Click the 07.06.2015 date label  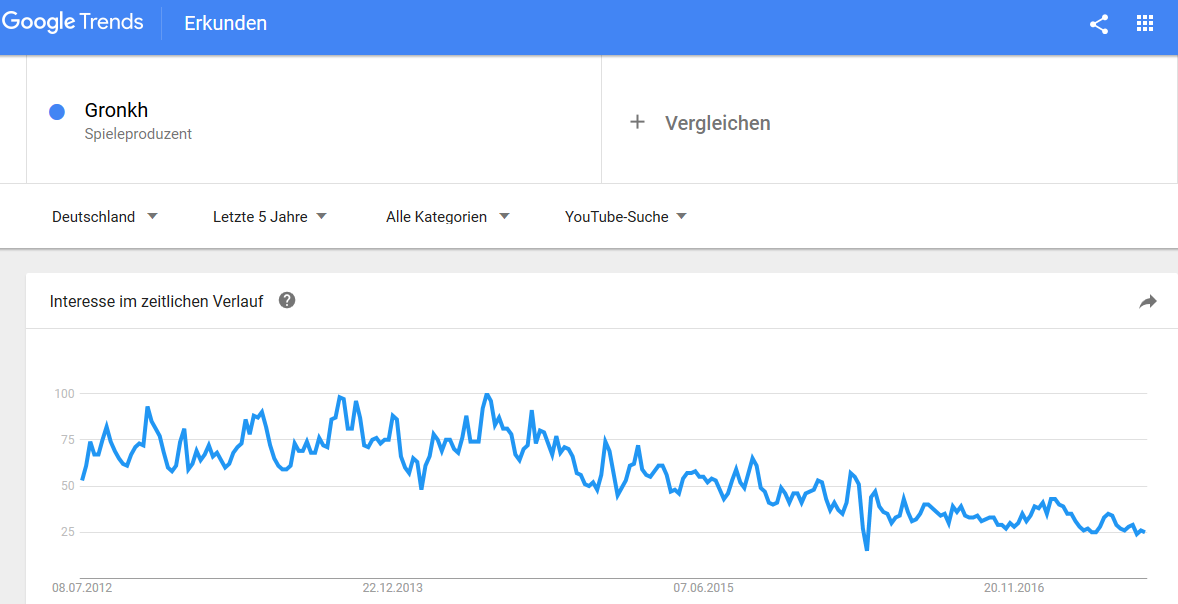pyautogui.click(x=703, y=588)
